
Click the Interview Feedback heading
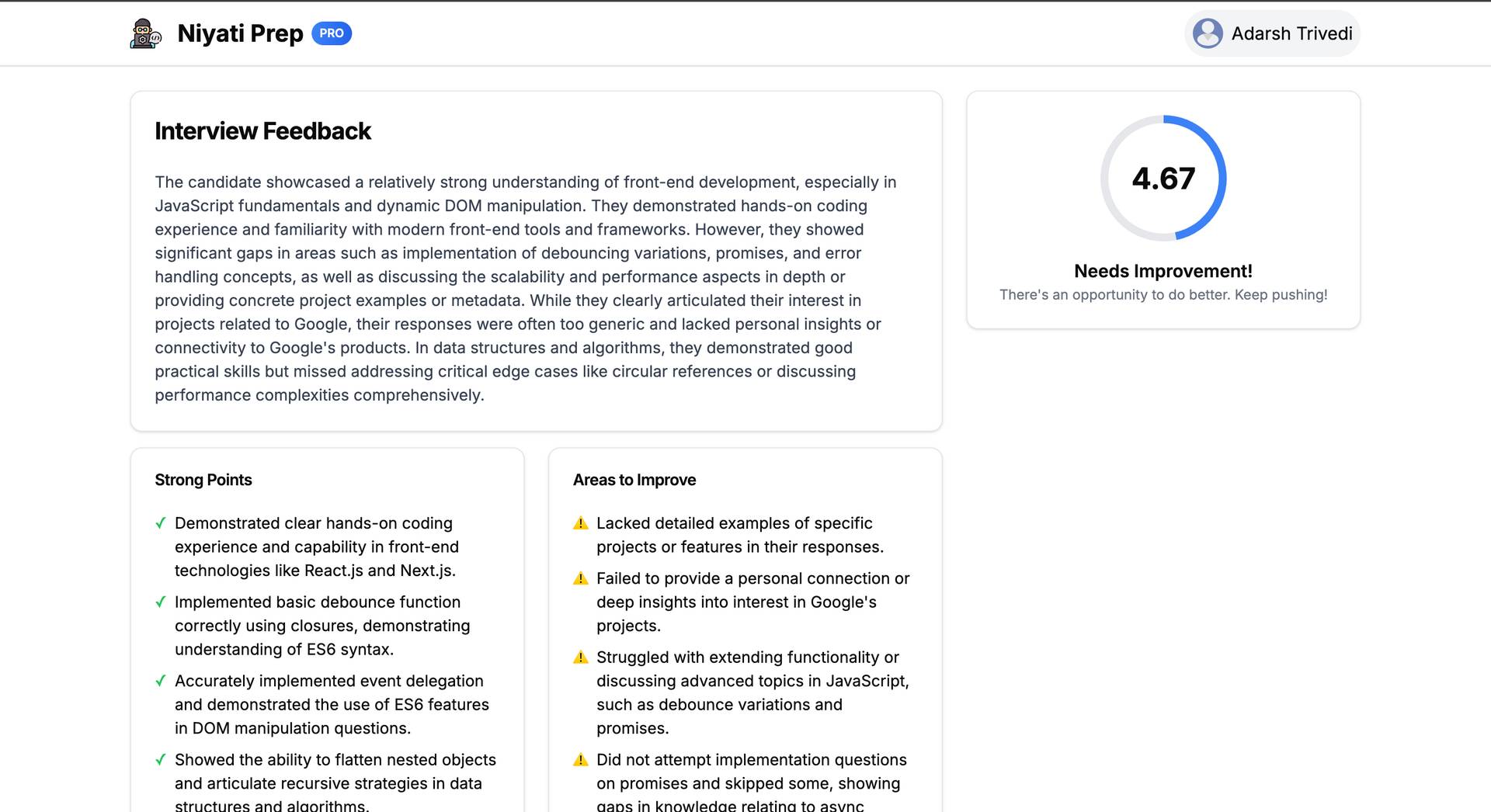[262, 131]
